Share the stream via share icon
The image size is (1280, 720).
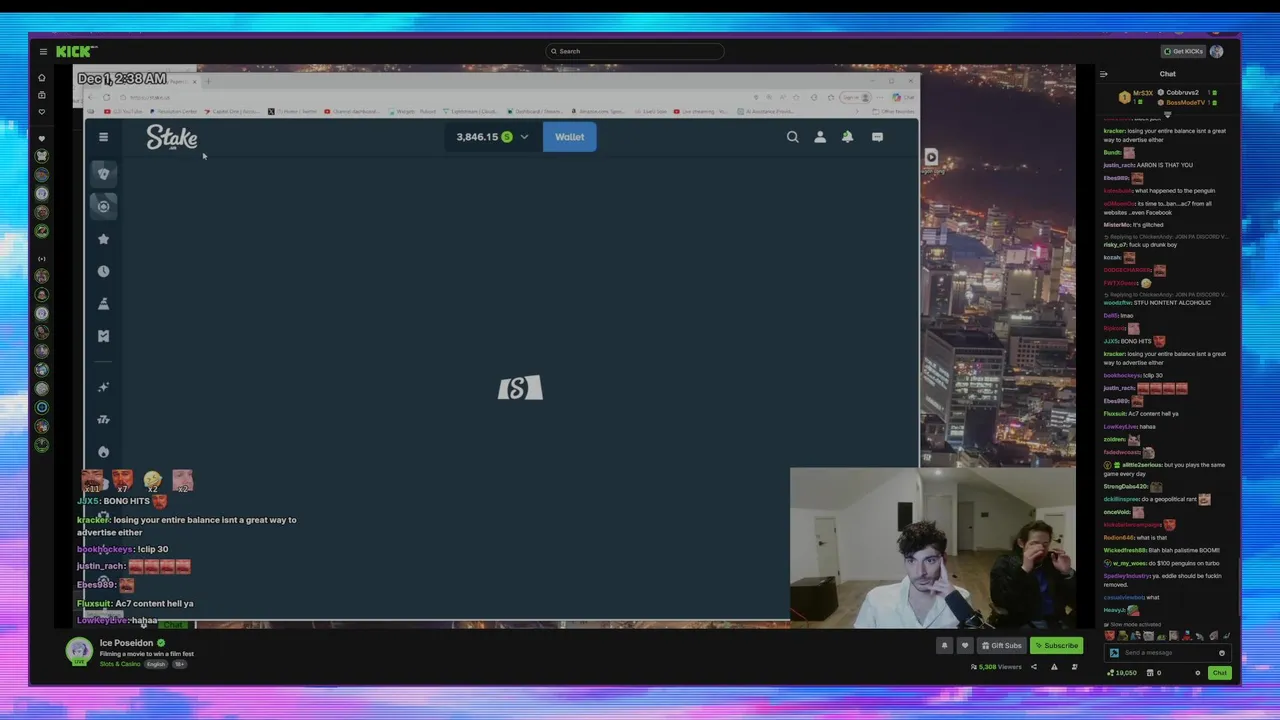tap(1034, 667)
